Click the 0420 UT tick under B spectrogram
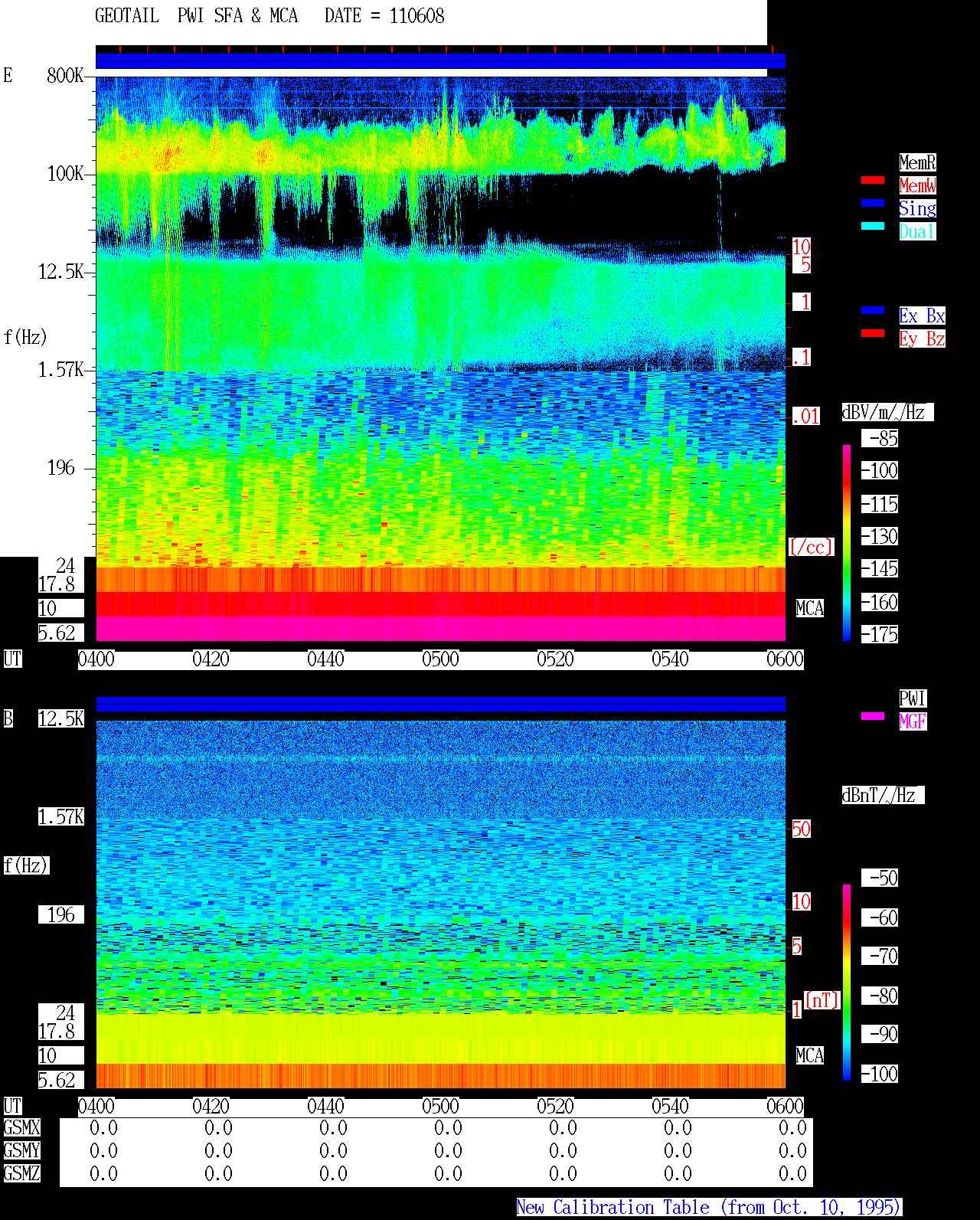 click(x=211, y=1107)
